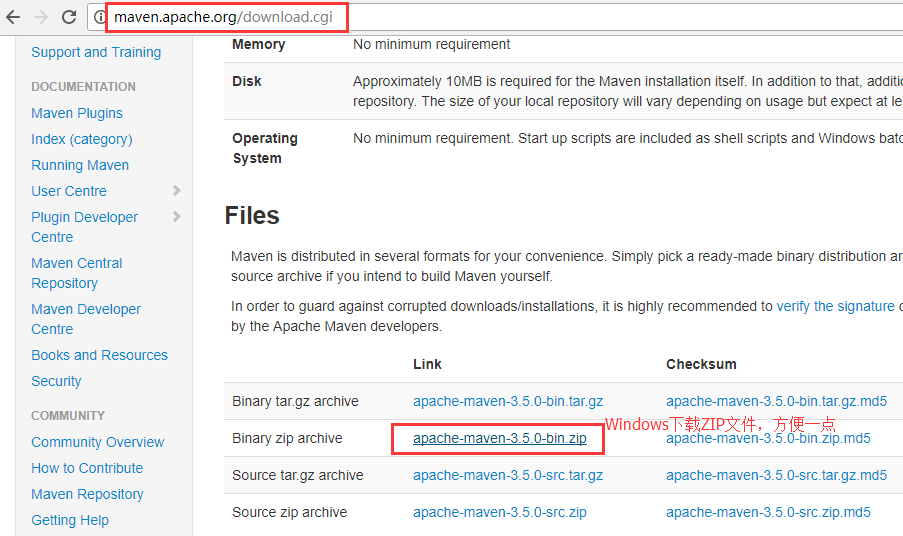The width and height of the screenshot is (903, 536).
Task: Select the Files section heading
Action: coord(252,216)
